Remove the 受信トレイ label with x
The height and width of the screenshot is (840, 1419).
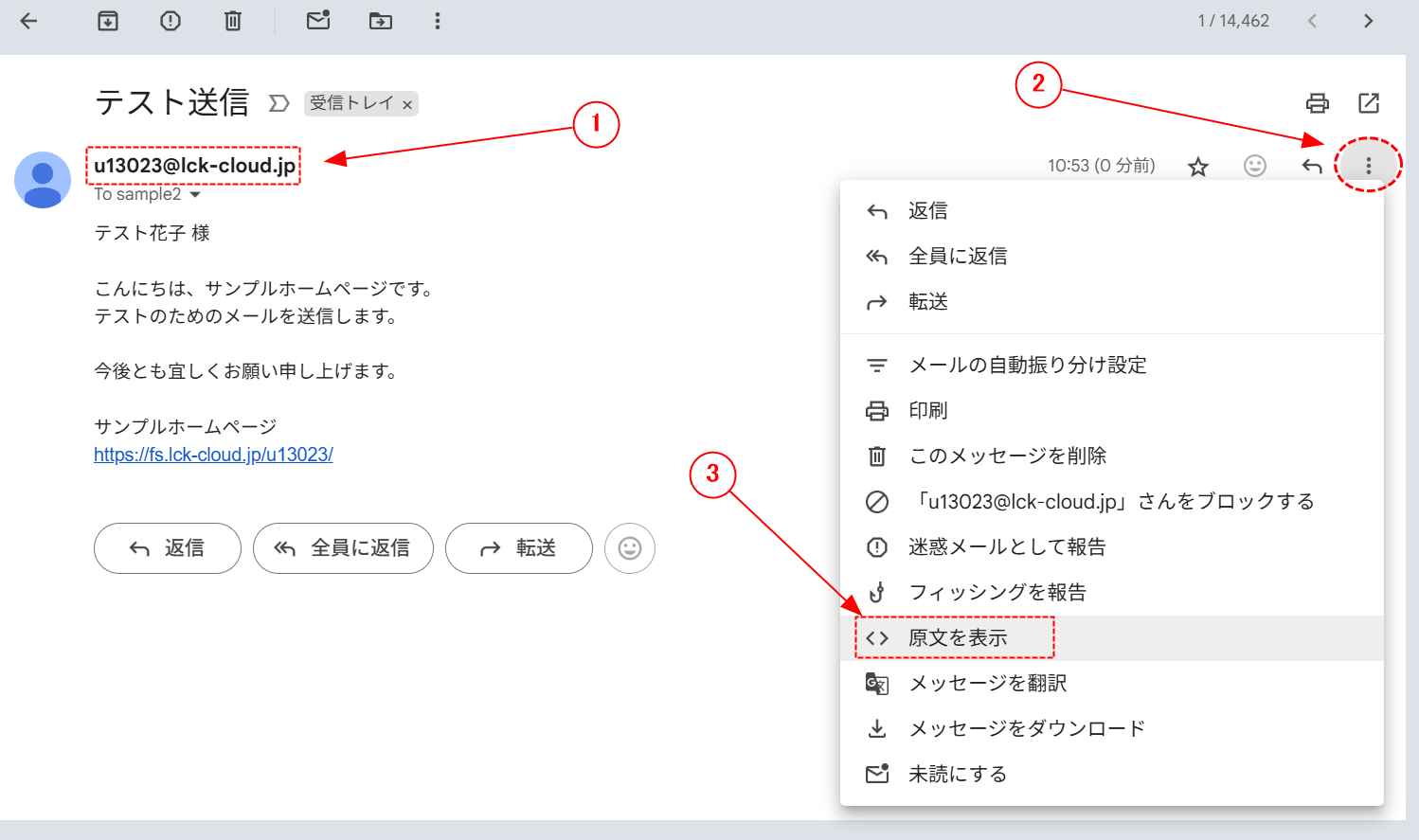(x=407, y=104)
